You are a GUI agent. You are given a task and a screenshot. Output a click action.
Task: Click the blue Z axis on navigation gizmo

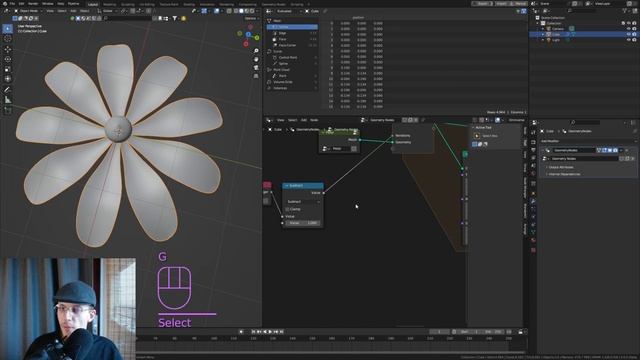pyautogui.click(x=248, y=34)
